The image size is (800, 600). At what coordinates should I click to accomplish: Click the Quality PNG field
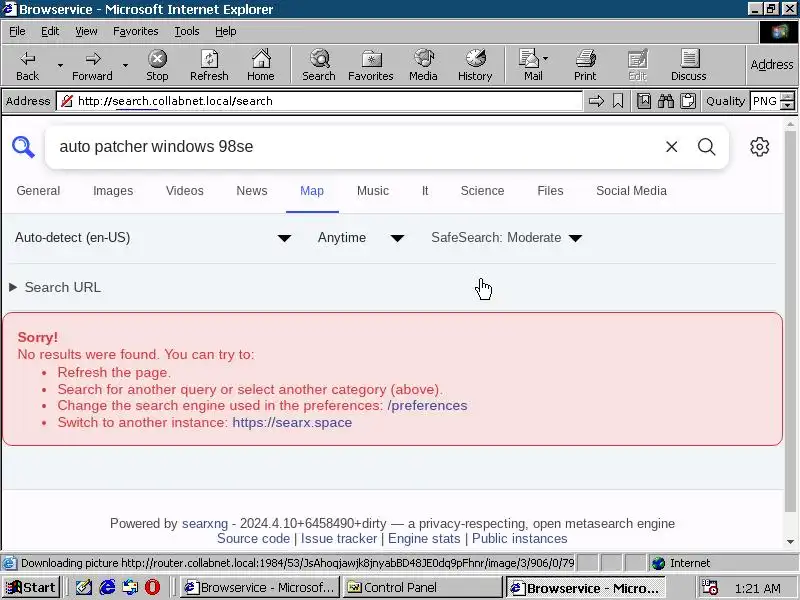click(765, 101)
